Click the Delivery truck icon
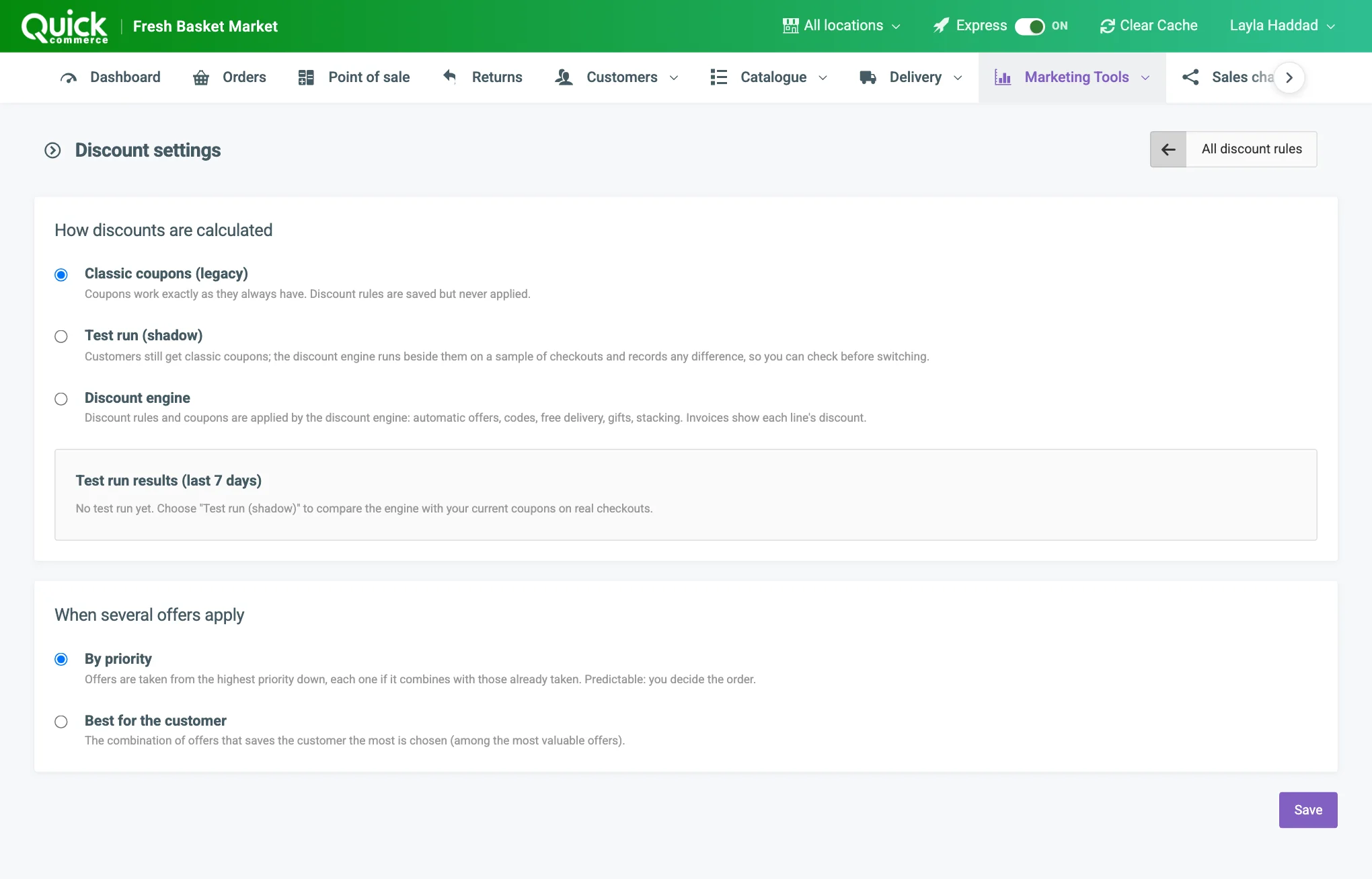This screenshot has width=1372, height=879. [868, 77]
